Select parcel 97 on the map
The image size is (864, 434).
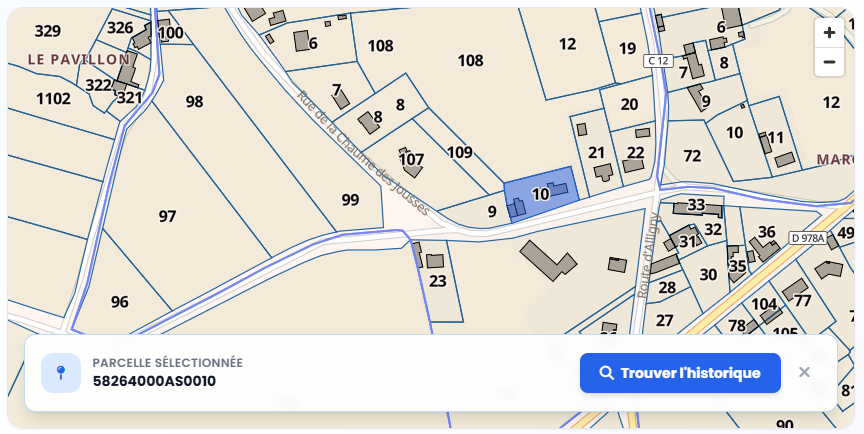[168, 216]
